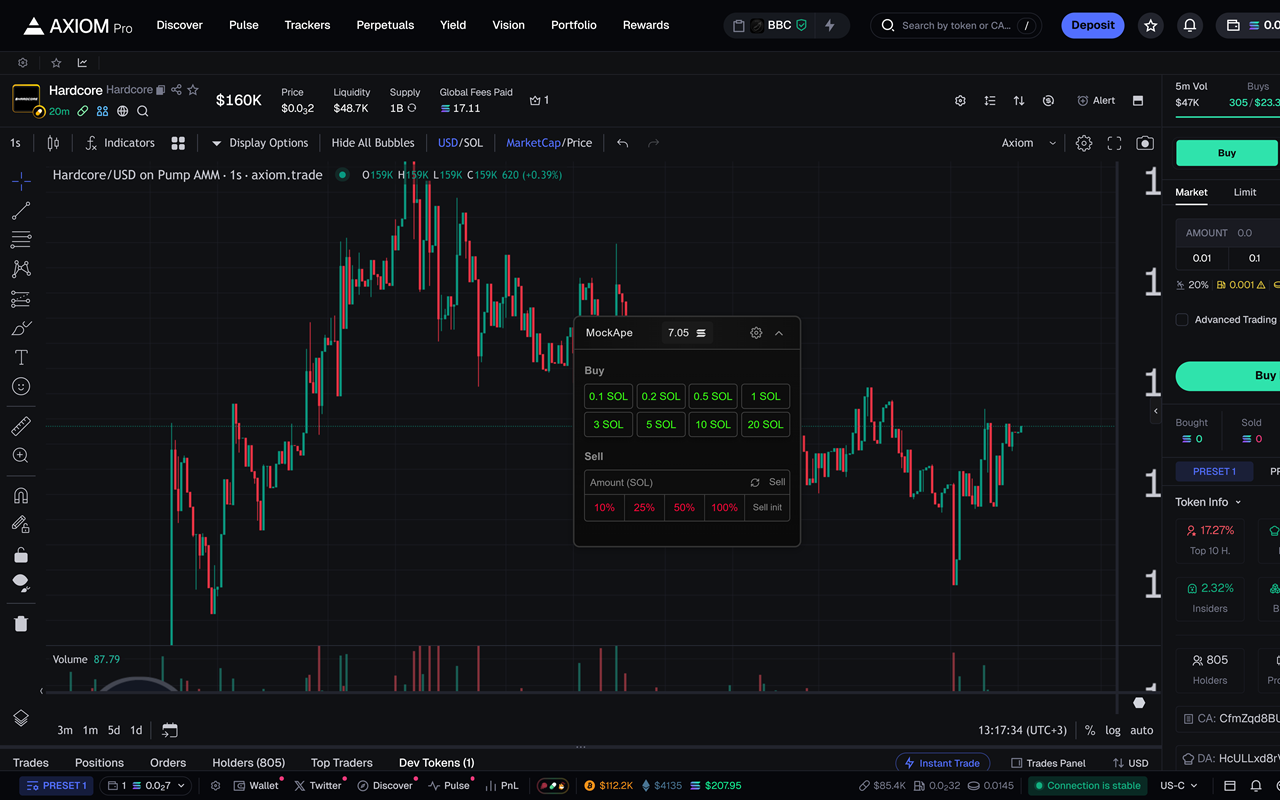1280x800 pixels.
Task: Collapse the MockApe panel
Action: (x=779, y=333)
